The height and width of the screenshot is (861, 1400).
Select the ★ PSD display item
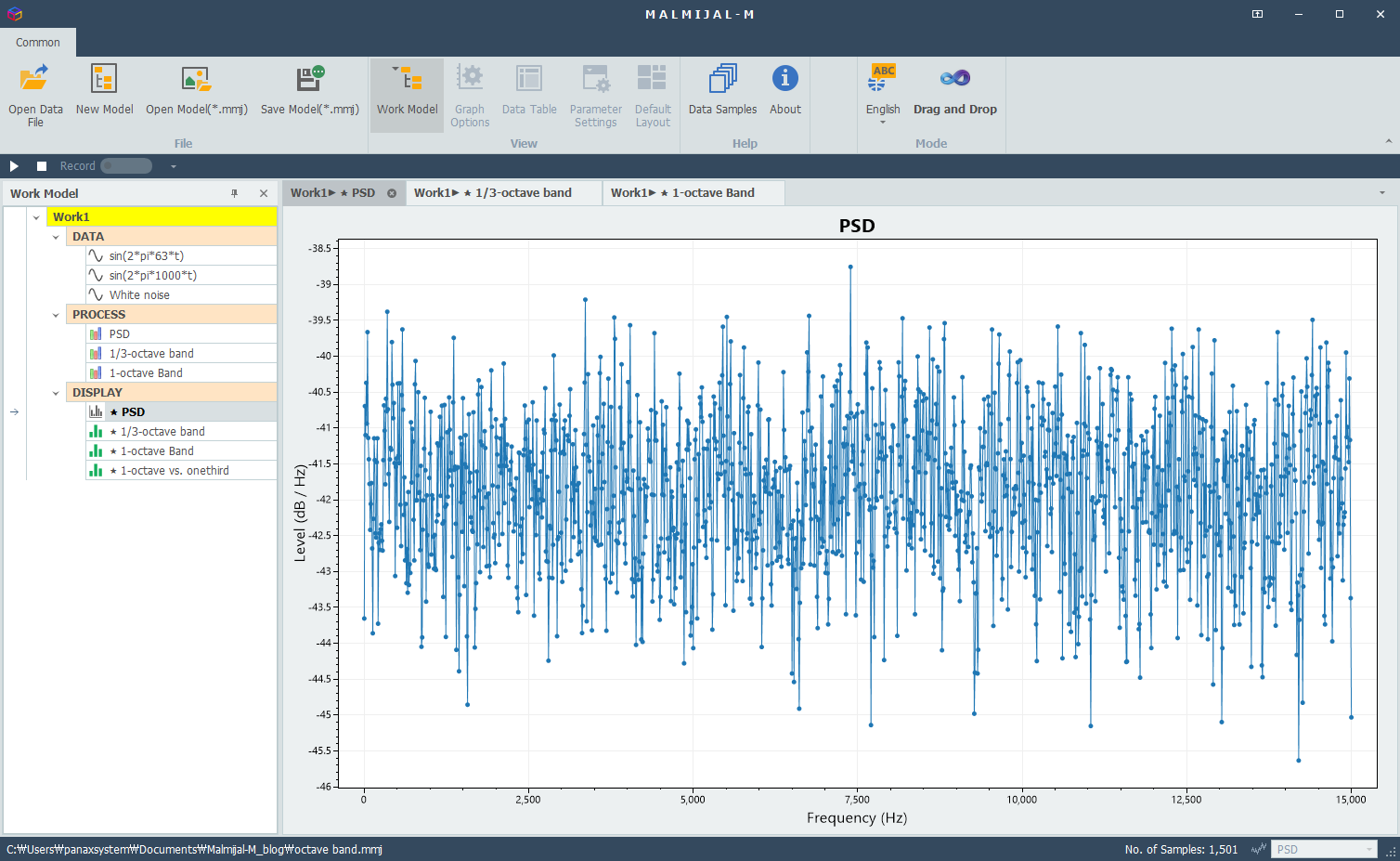(x=181, y=411)
